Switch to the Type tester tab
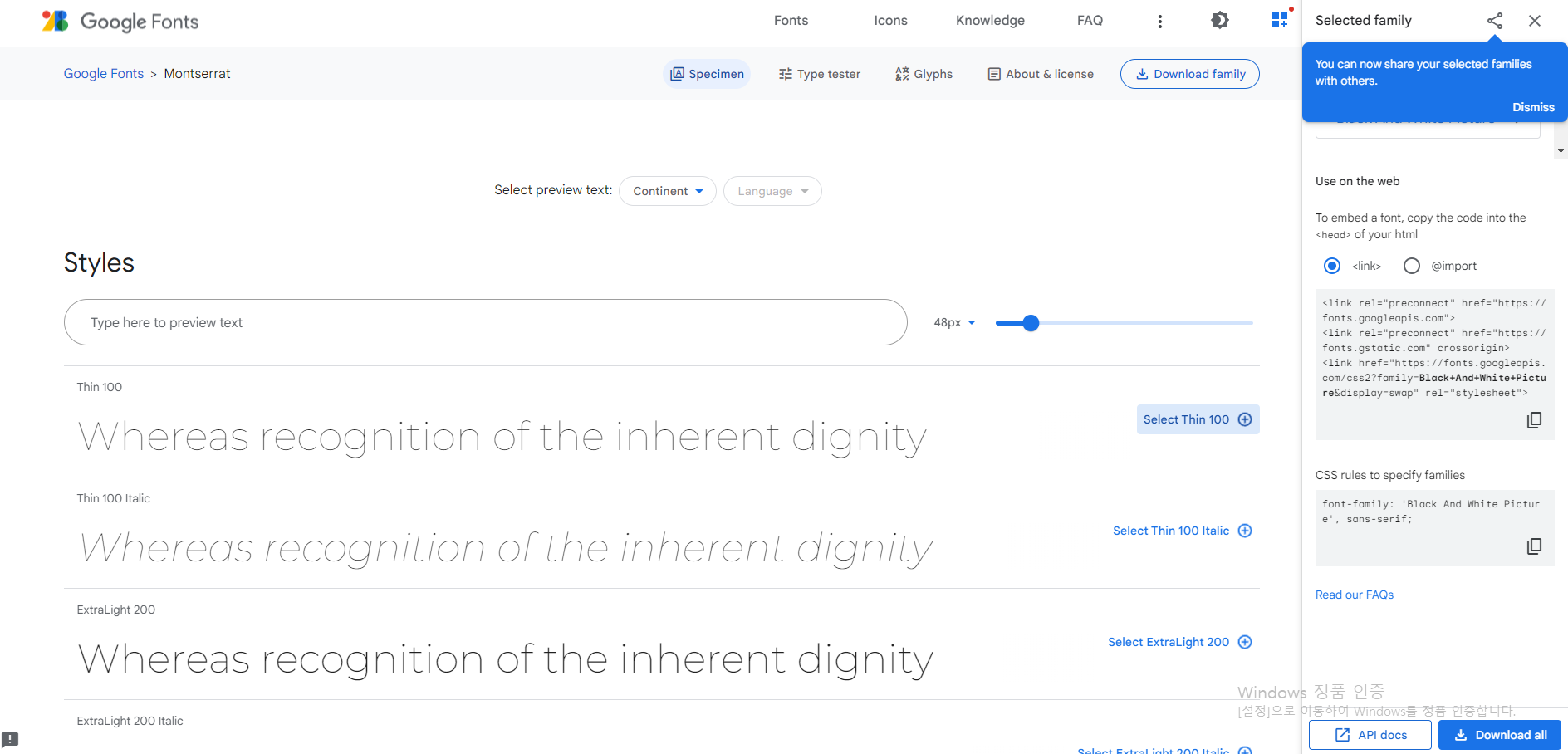Viewport: 1568px width, 754px height. tap(819, 74)
